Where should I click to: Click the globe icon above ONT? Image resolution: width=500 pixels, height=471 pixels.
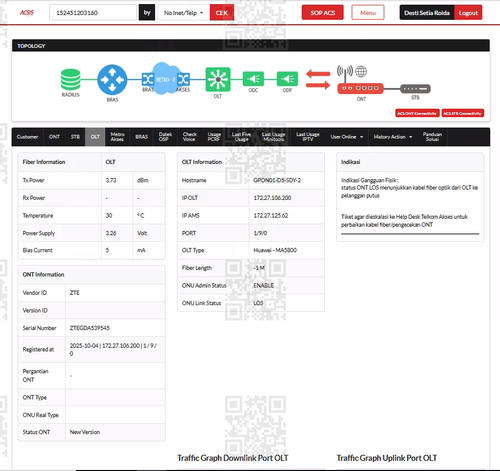point(361,71)
